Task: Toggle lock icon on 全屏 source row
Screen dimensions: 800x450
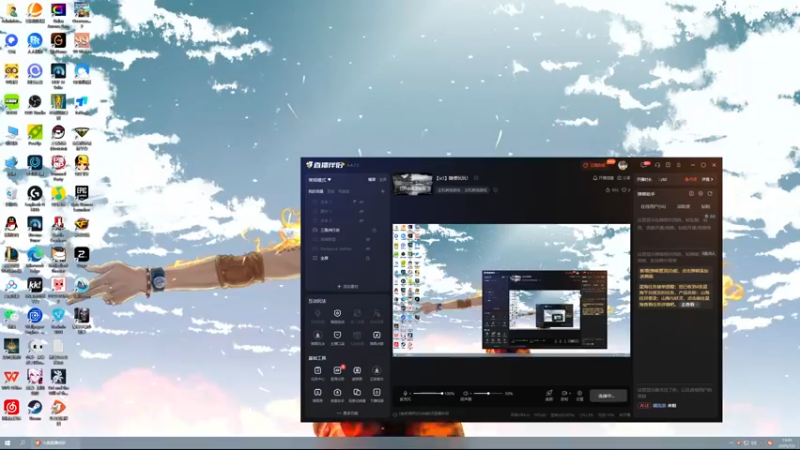Action: point(368,258)
